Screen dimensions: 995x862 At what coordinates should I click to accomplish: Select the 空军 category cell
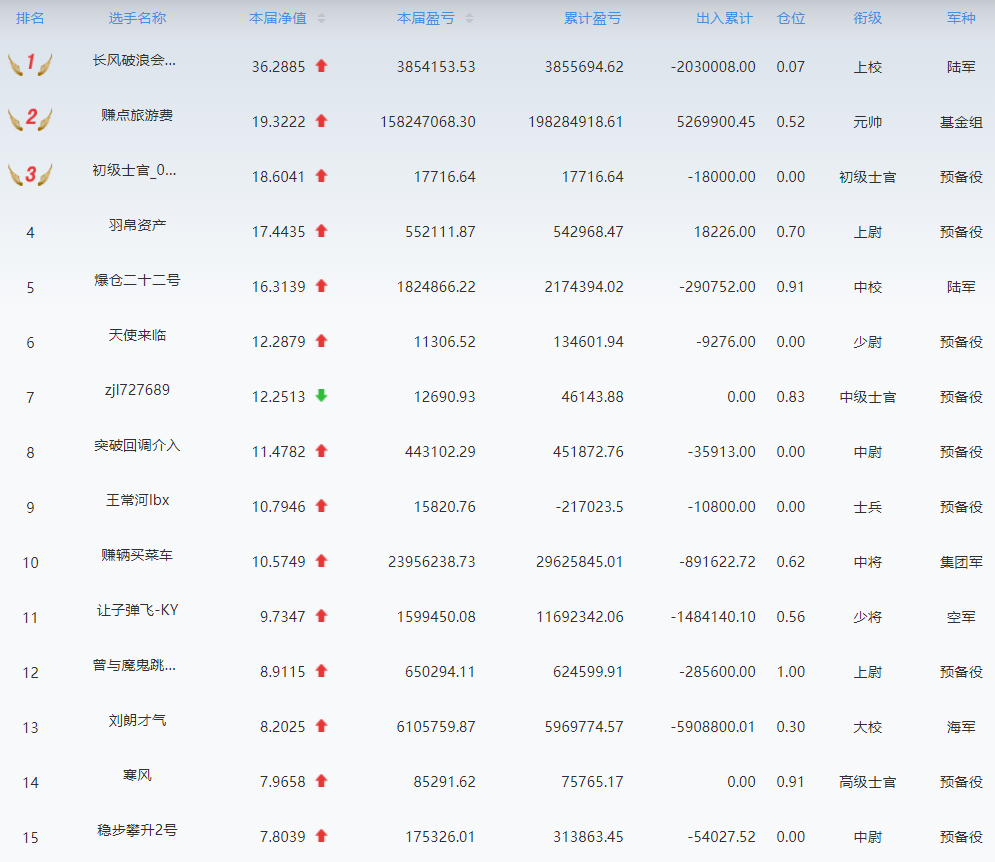pos(961,617)
